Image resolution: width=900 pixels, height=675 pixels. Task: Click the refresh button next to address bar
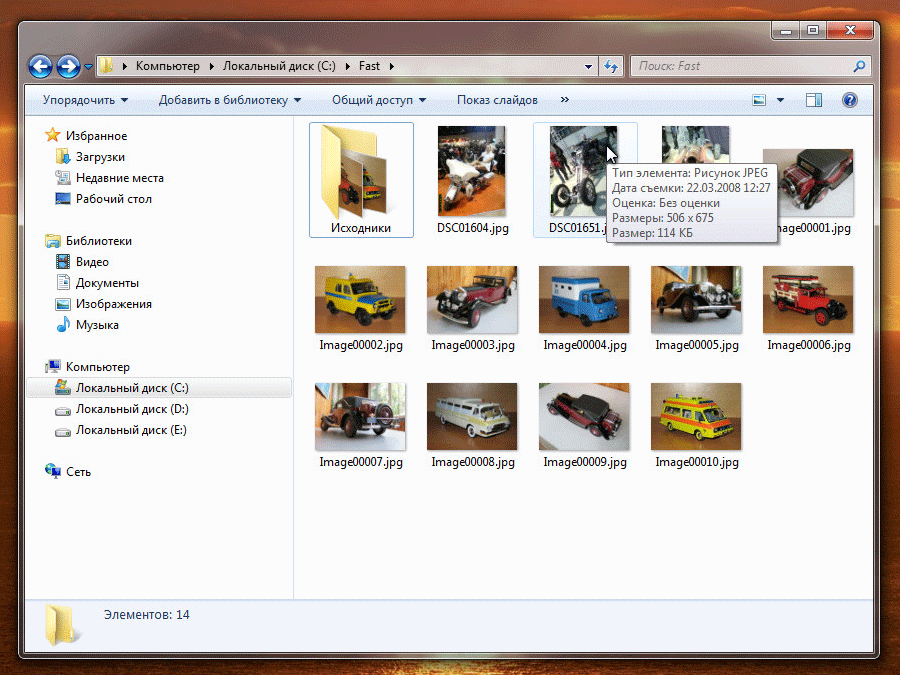(611, 67)
